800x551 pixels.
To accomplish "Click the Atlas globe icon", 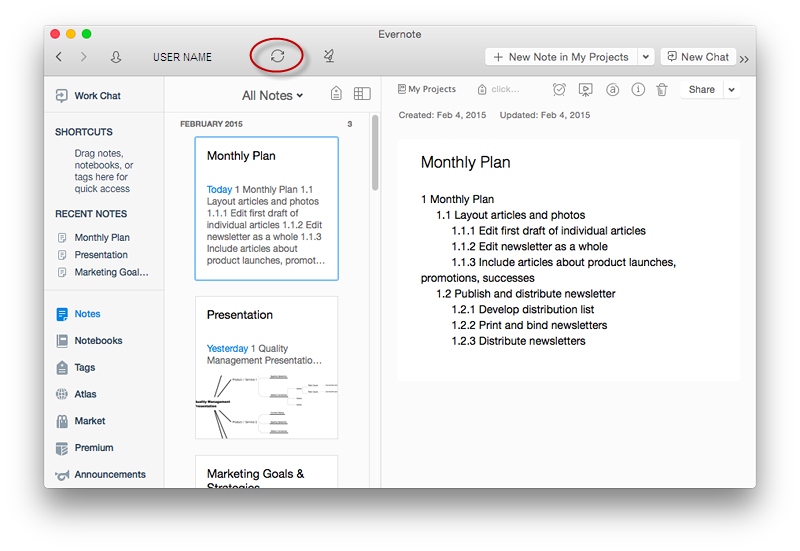I will click(x=62, y=394).
